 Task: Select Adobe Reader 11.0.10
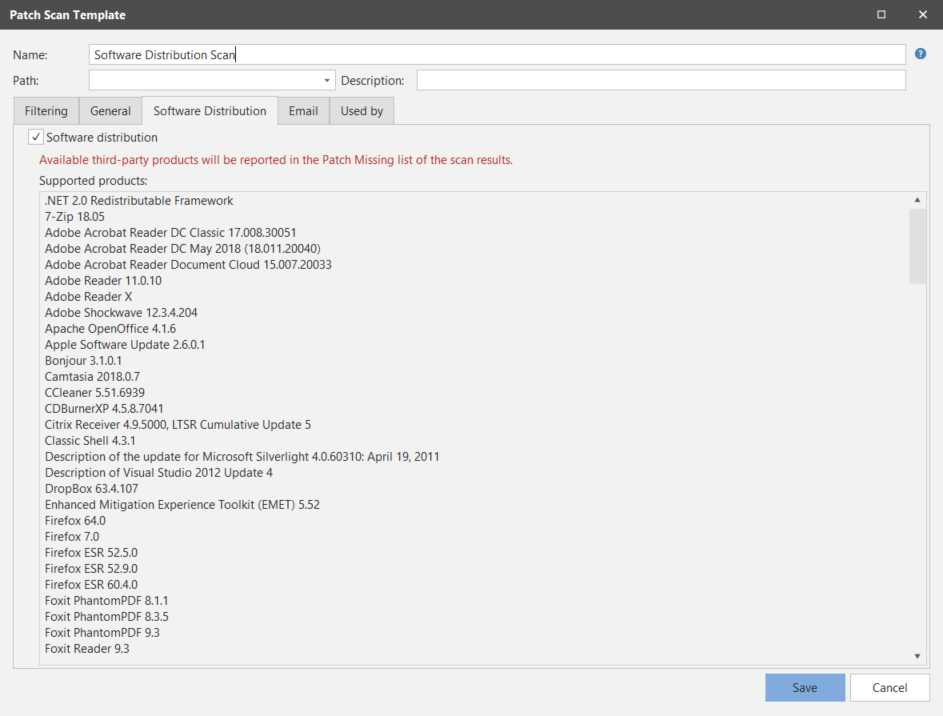point(103,280)
